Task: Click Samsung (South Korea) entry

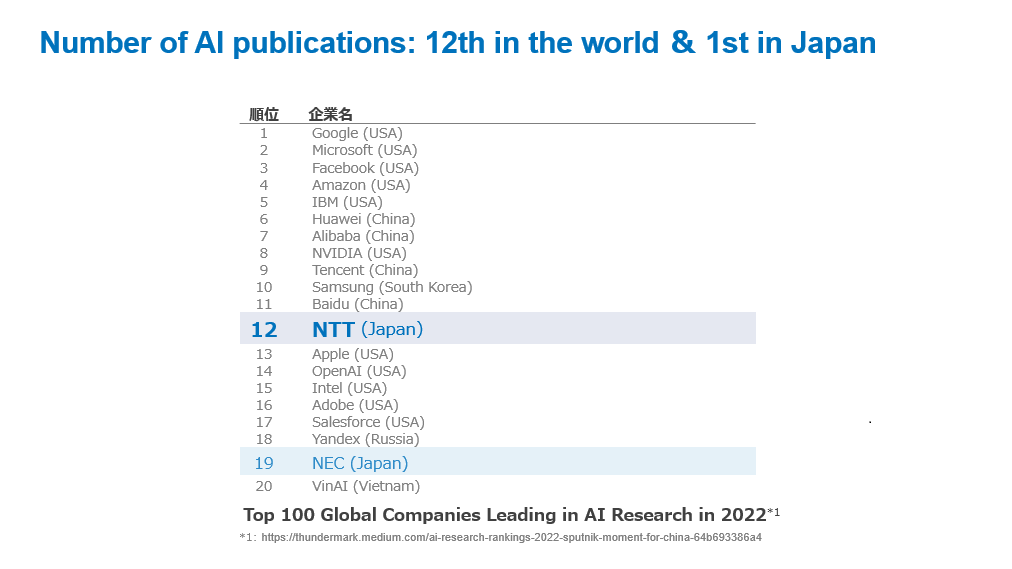Action: (x=392, y=287)
